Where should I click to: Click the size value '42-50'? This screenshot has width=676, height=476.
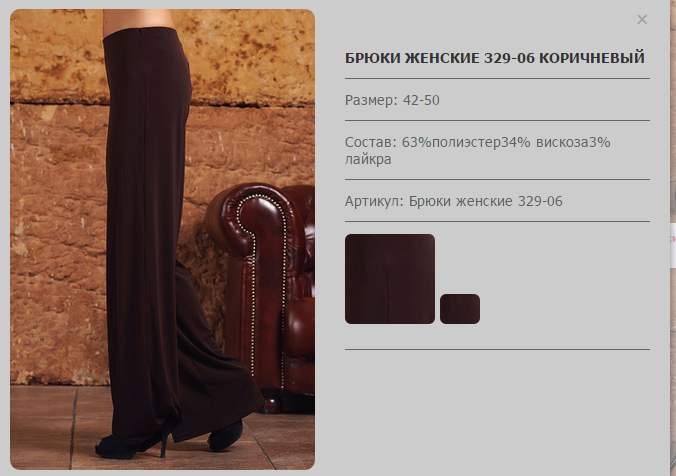pyautogui.click(x=421, y=100)
